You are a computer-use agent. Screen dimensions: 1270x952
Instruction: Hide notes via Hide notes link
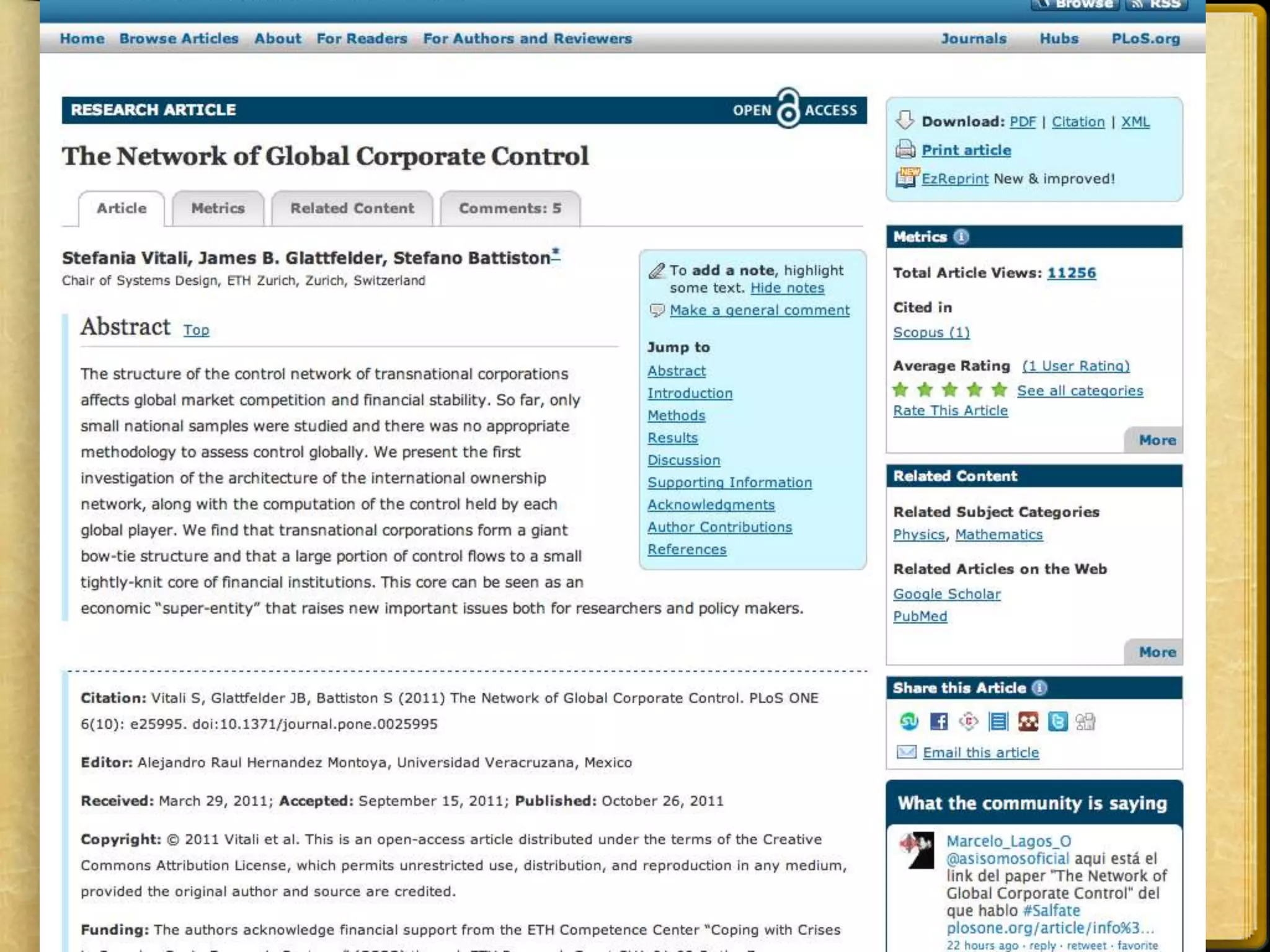coord(787,288)
